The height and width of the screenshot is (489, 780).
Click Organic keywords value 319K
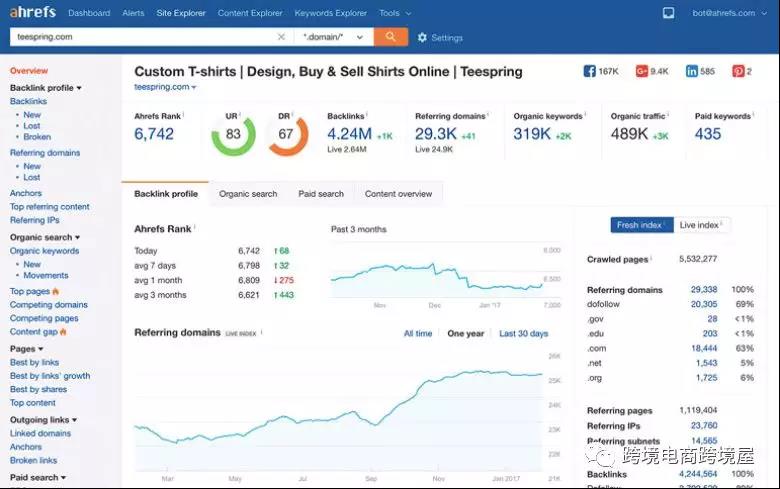[532, 134]
